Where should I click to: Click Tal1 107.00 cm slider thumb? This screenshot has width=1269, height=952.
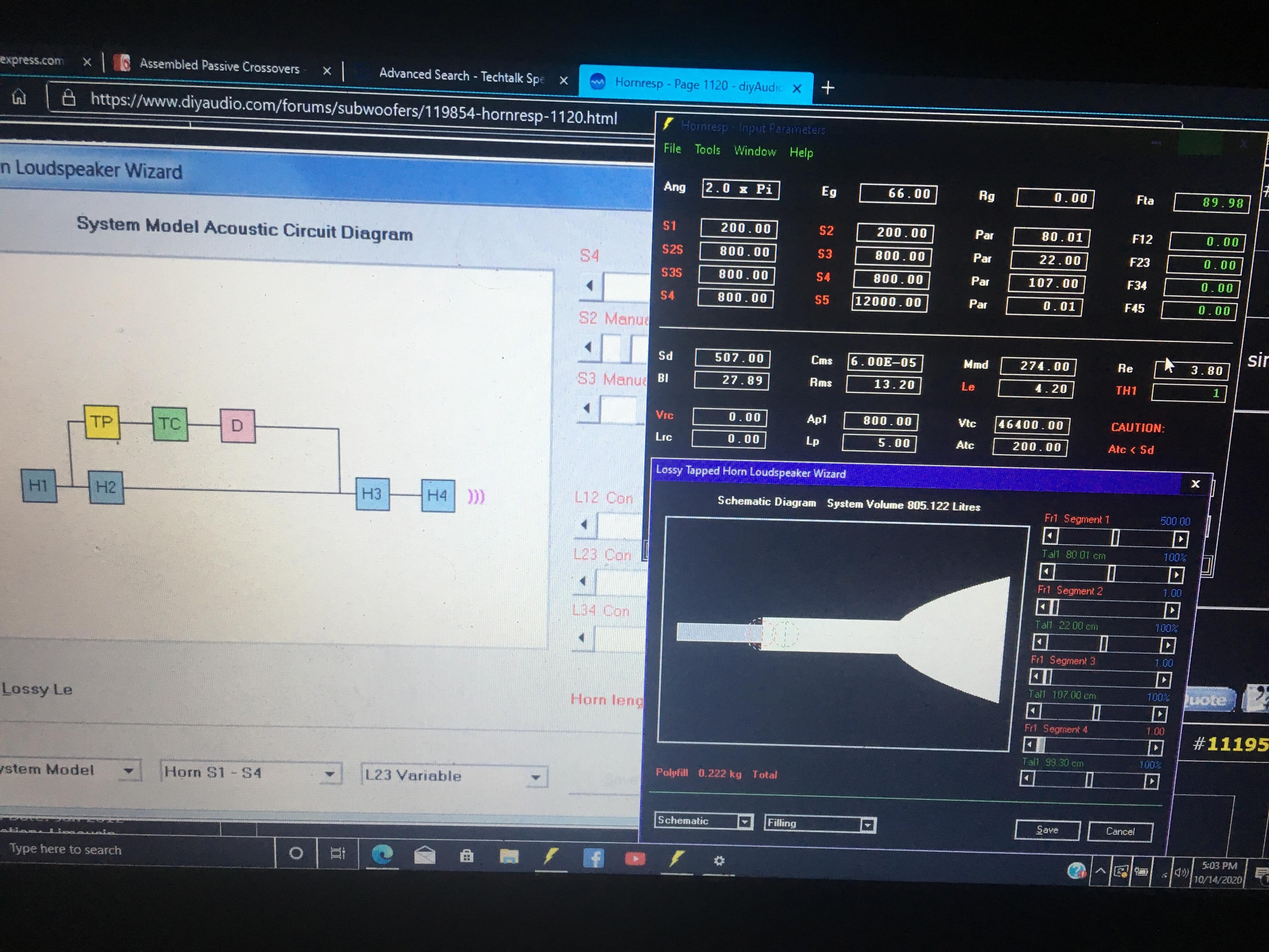[x=1096, y=713]
